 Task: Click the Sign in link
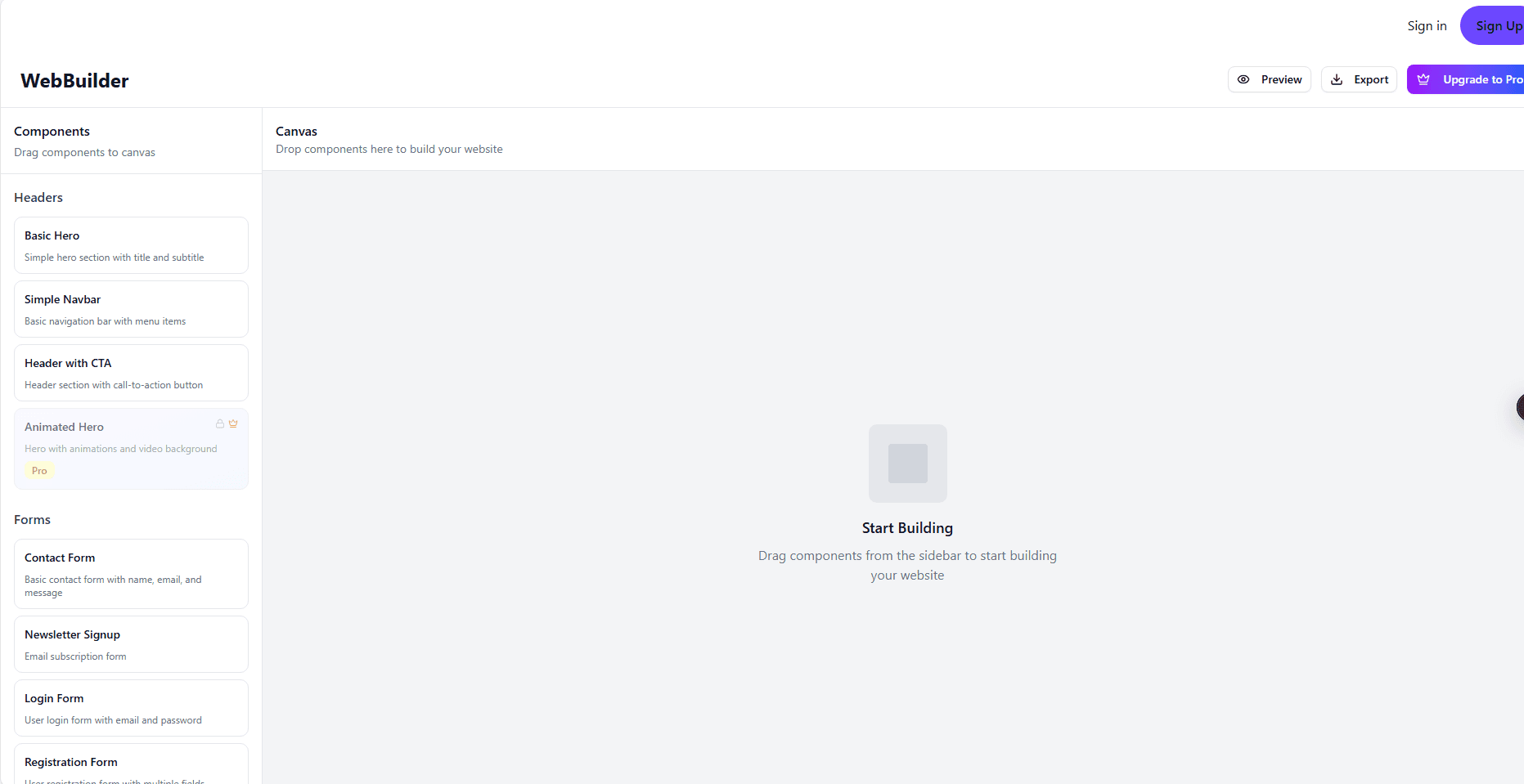click(x=1427, y=25)
